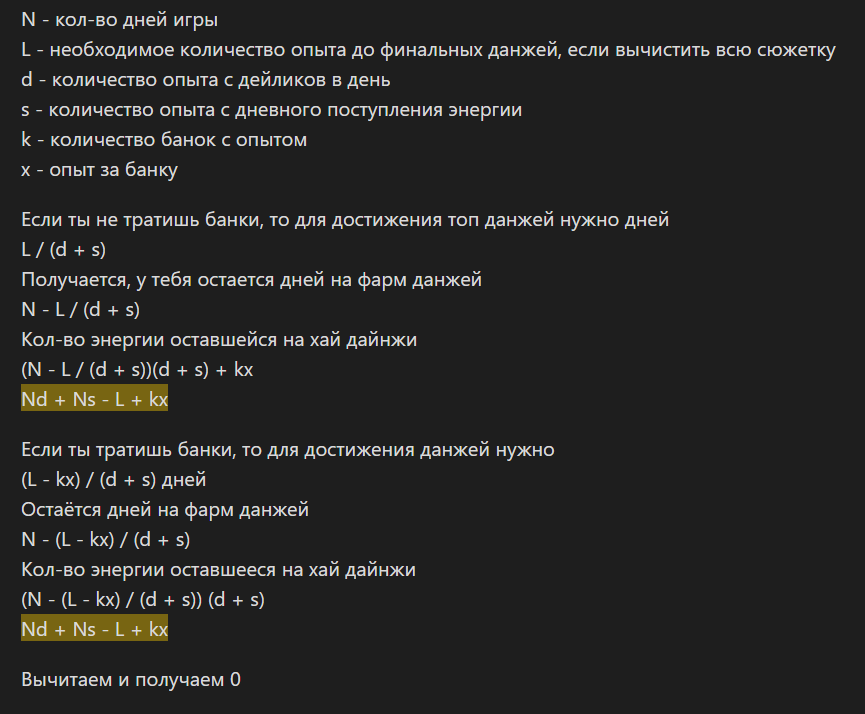The height and width of the screenshot is (714, 865).
Task: Click the formula ending with '(d + s) + kx'
Action: point(137,370)
